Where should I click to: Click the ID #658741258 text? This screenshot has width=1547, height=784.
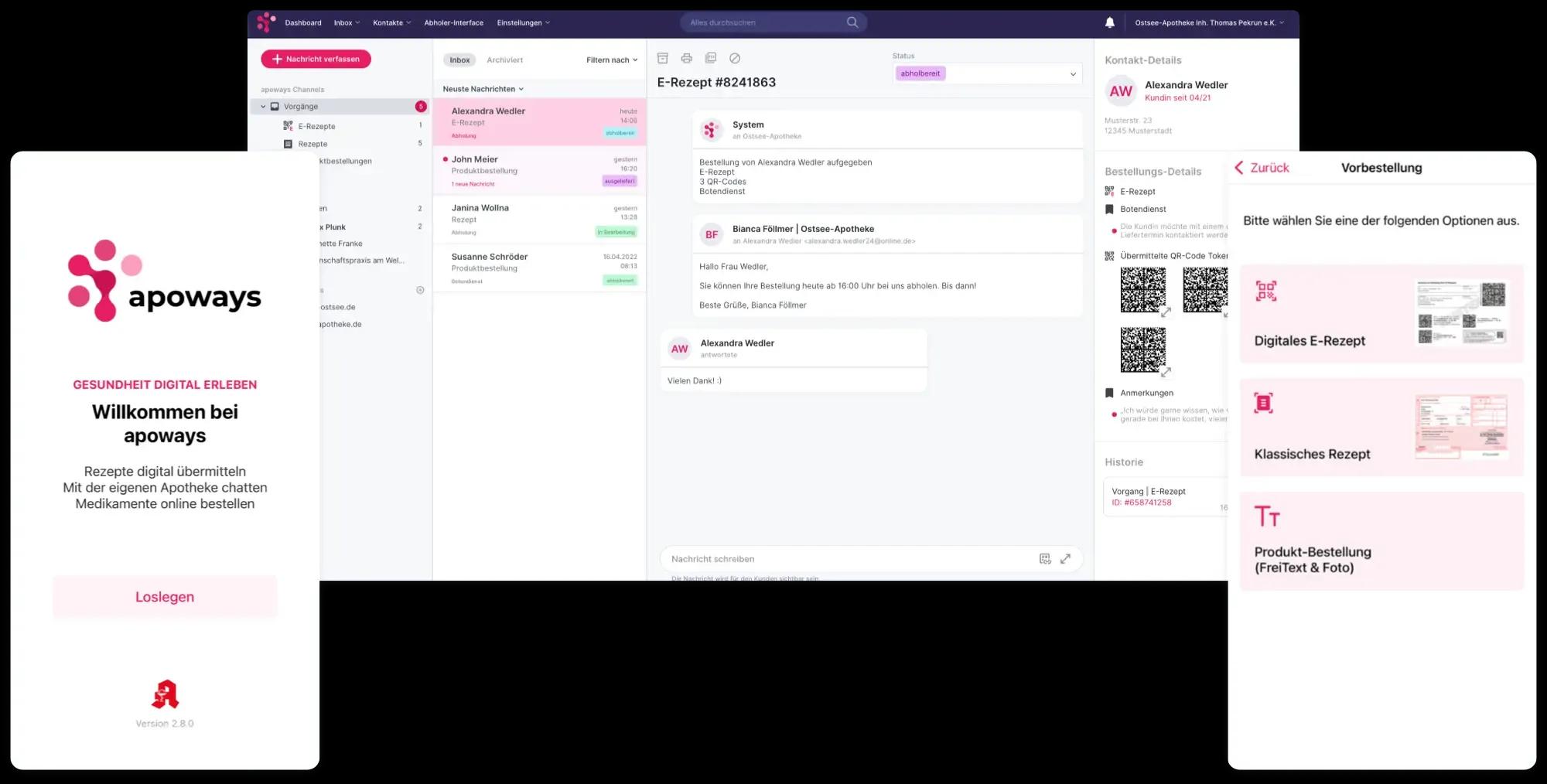(1142, 503)
